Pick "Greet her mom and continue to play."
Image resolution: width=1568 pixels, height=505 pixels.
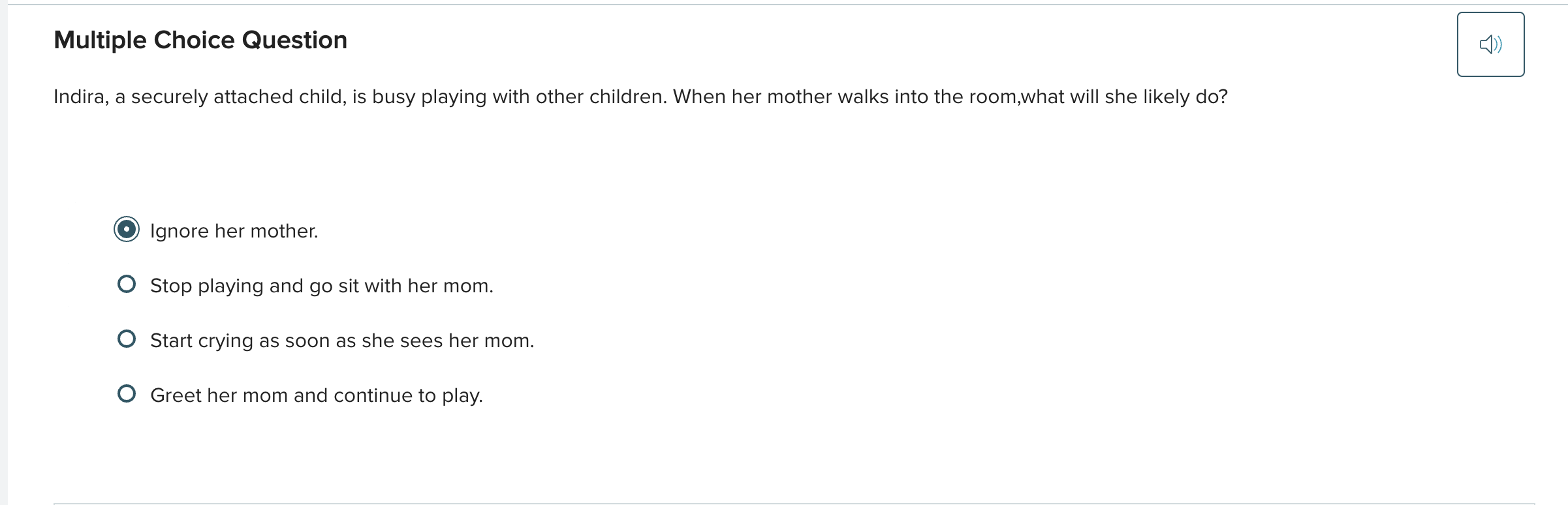point(127,393)
